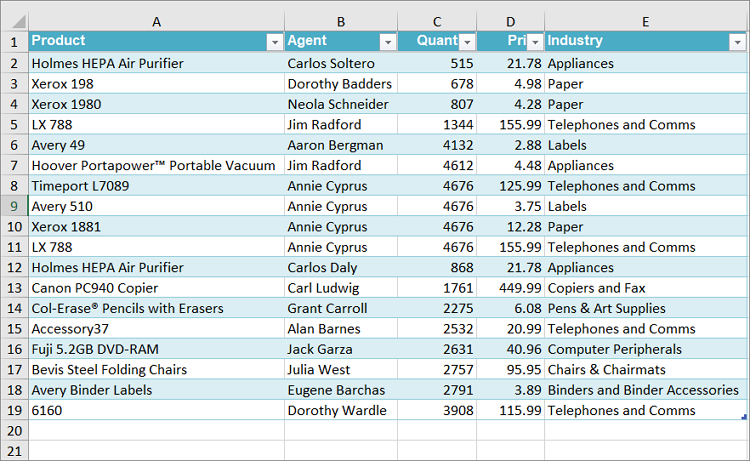Select row 9 header
Image resolution: width=750 pixels, height=461 pixels.
[x=14, y=206]
